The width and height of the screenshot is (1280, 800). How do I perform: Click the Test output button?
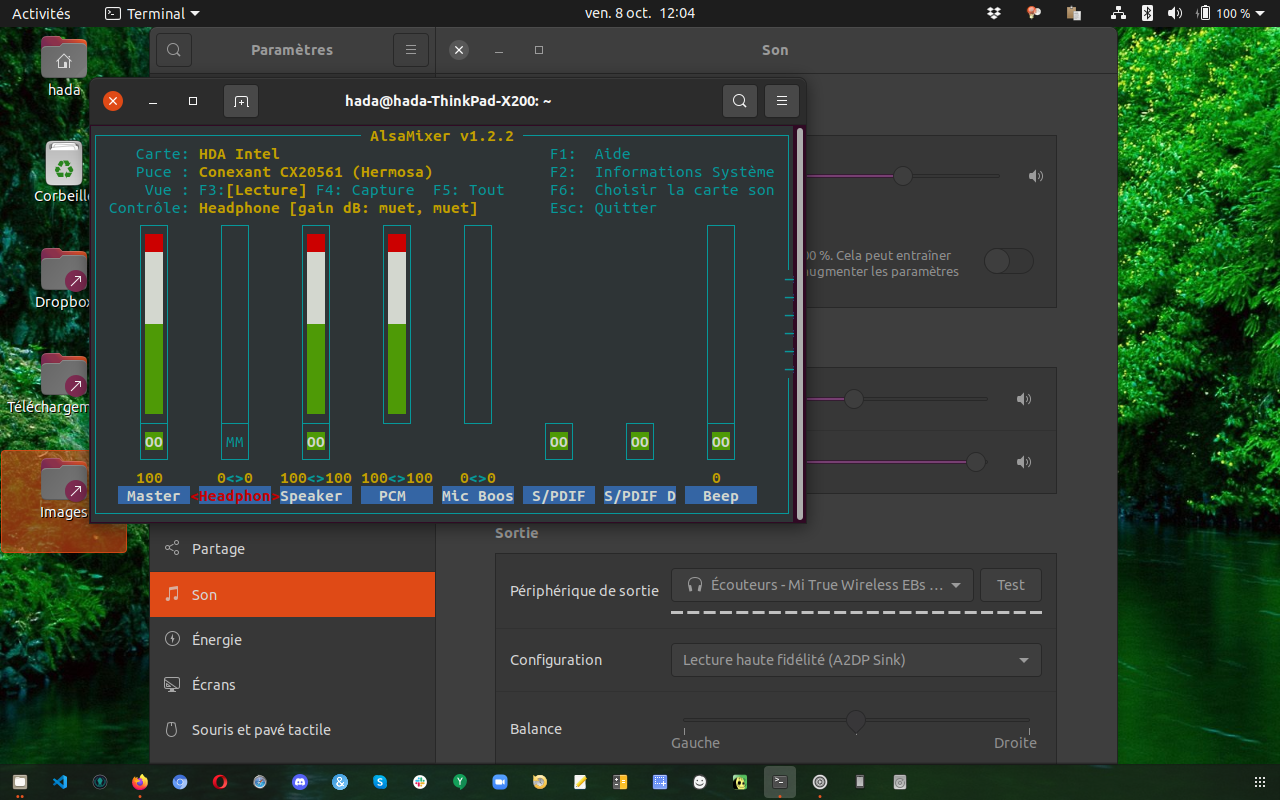point(1011,585)
